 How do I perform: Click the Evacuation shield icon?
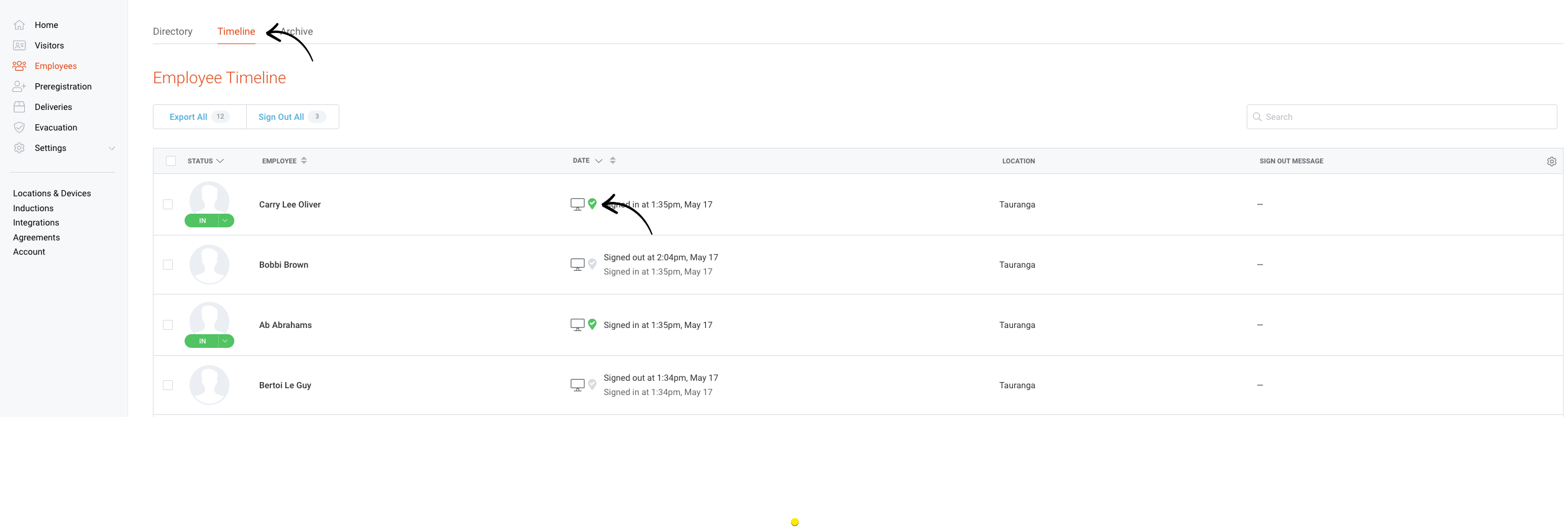[x=19, y=127]
